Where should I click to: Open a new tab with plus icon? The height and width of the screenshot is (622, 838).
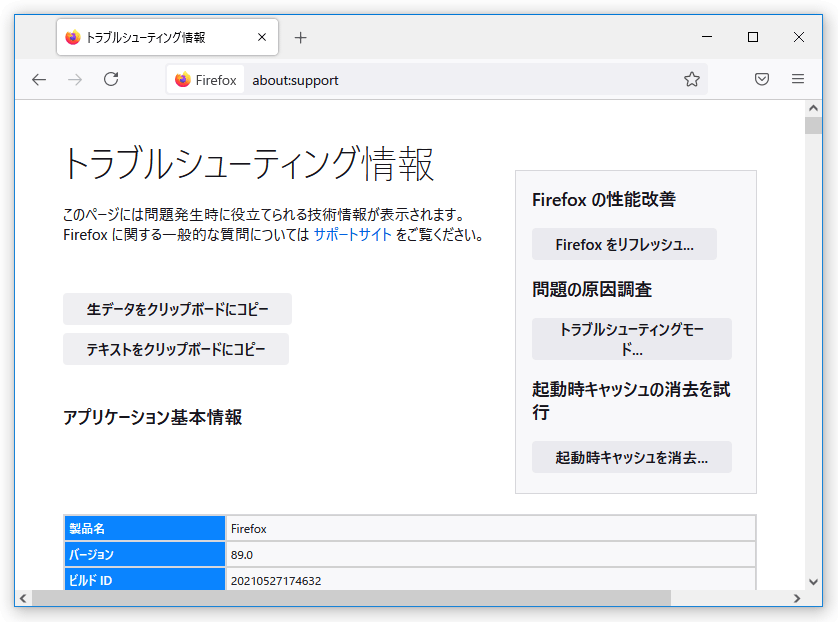[300, 37]
